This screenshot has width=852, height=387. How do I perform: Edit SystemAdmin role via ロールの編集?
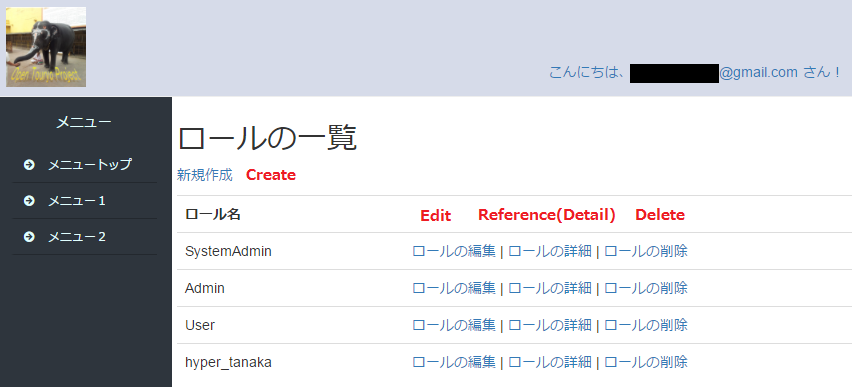[454, 251]
